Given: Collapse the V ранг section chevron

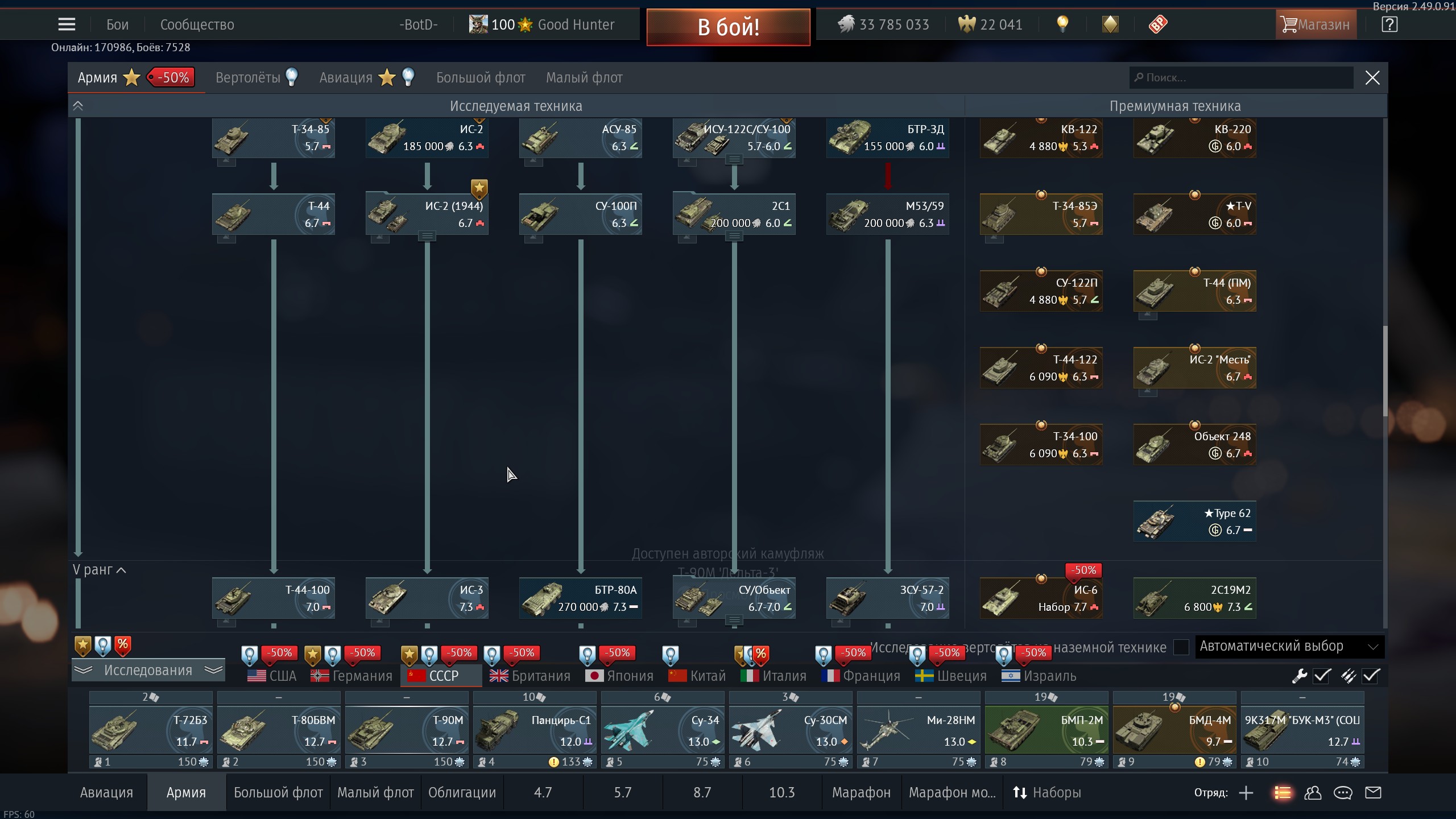Looking at the screenshot, I should tap(121, 570).
